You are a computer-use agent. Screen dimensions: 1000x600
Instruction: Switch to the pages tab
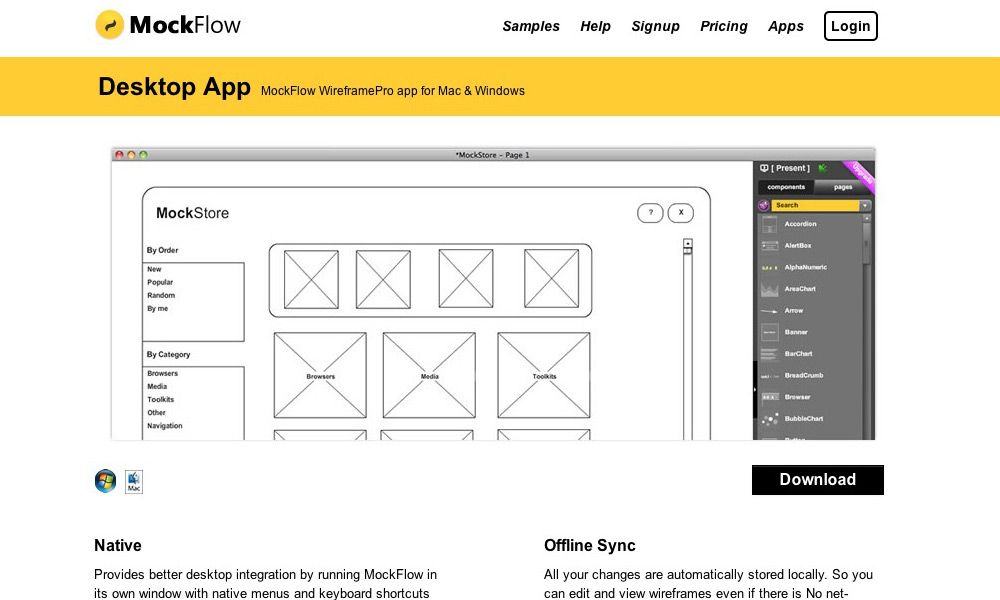842,187
